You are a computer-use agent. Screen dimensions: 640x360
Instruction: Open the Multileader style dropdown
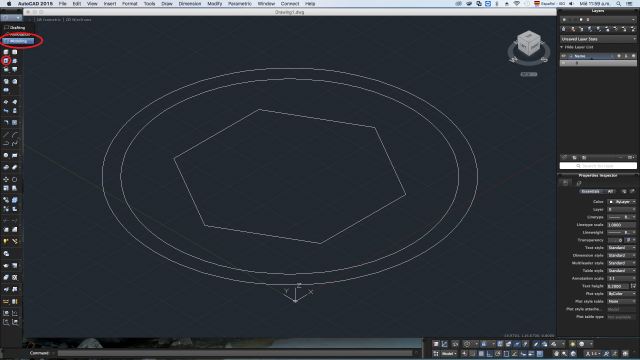(622, 263)
